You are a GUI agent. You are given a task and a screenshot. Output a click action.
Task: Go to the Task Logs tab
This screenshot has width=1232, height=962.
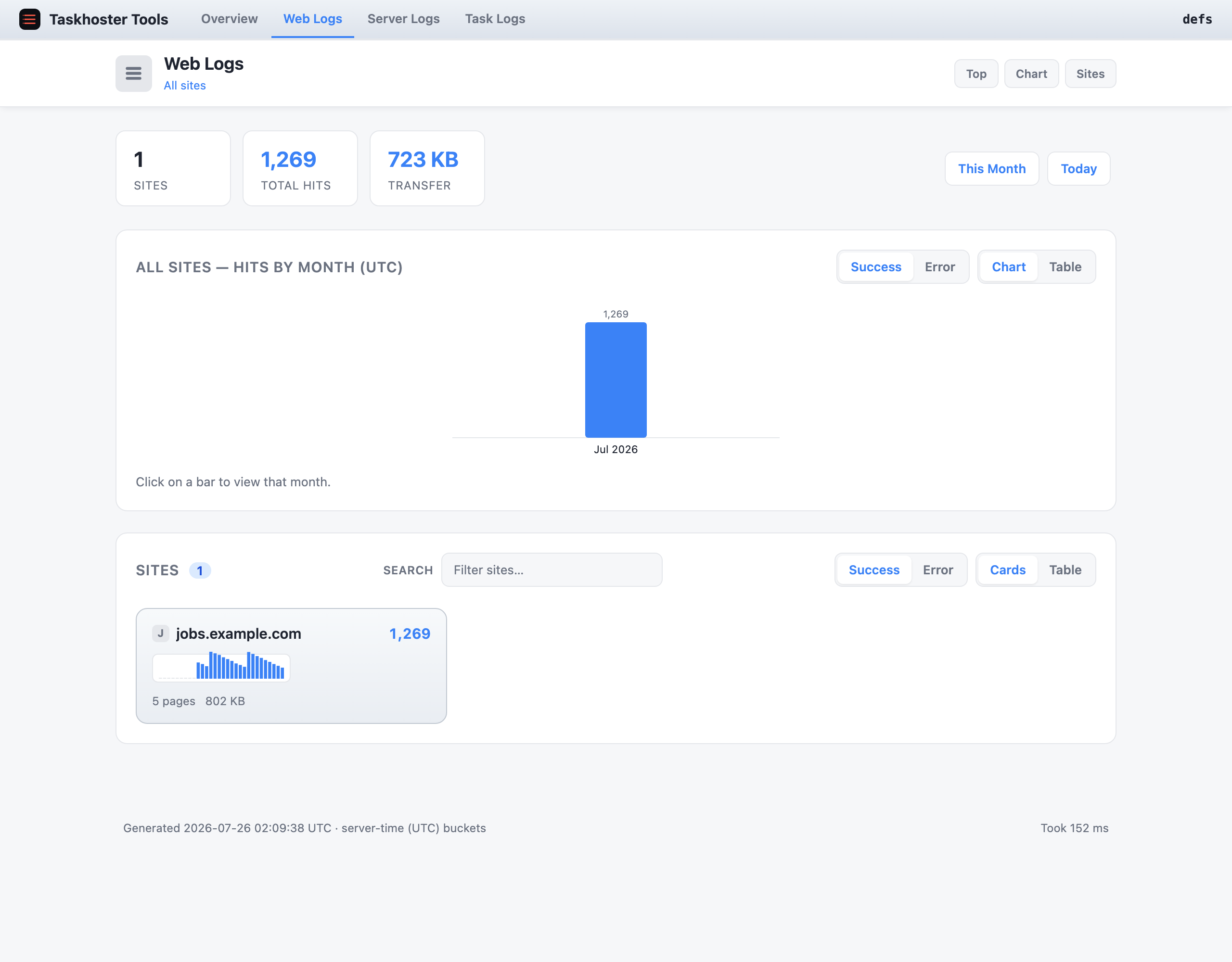[495, 19]
